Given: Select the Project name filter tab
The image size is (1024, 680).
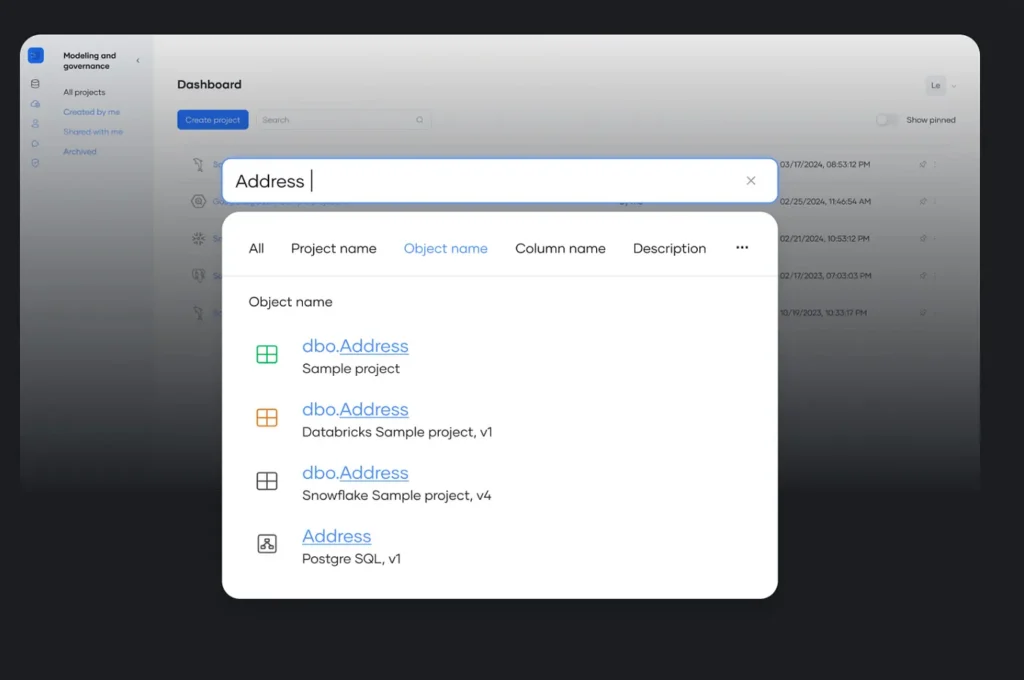Looking at the screenshot, I should tap(333, 249).
